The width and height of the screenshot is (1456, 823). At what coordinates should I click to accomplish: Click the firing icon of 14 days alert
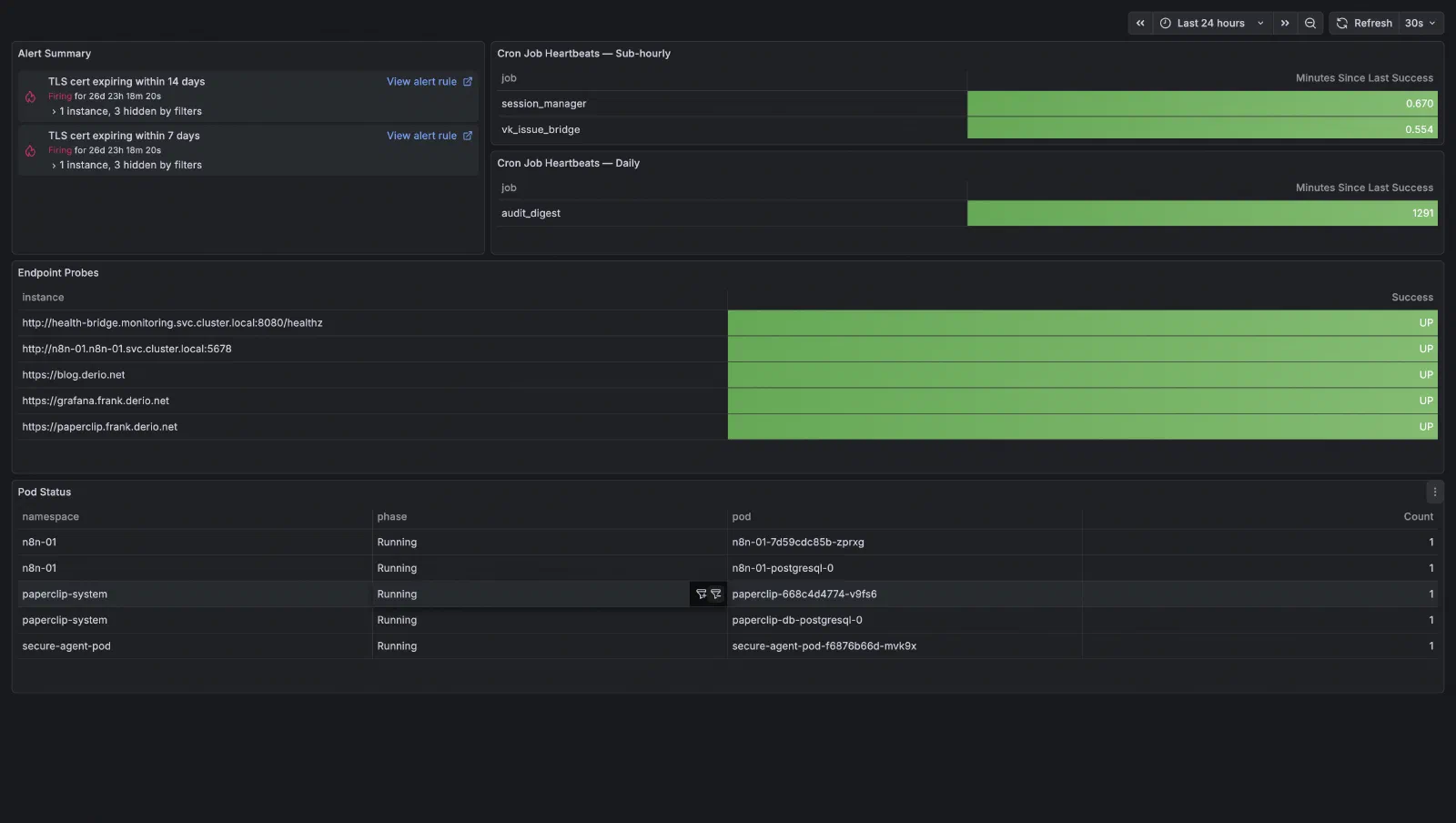(x=30, y=97)
